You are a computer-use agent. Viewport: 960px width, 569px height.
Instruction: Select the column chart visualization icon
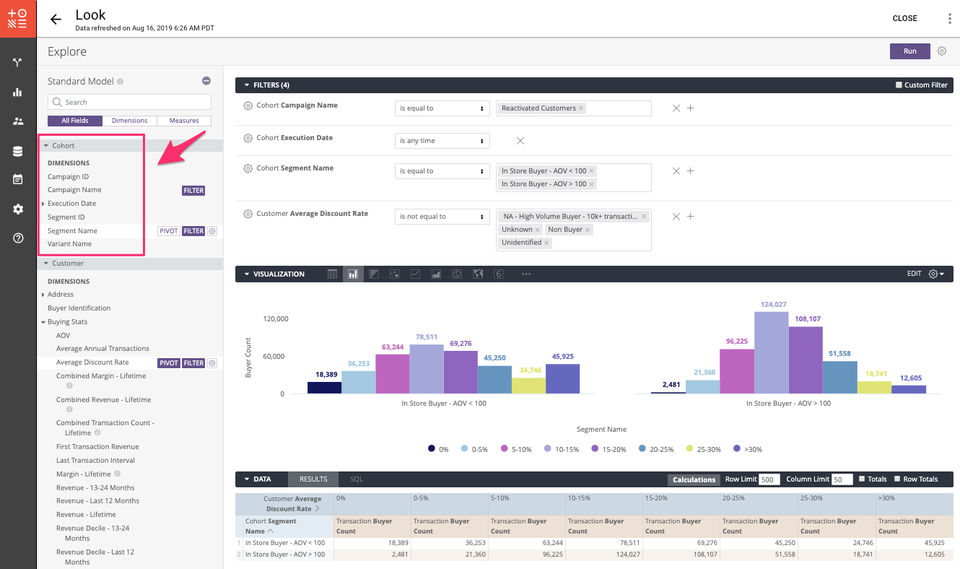[x=353, y=274]
